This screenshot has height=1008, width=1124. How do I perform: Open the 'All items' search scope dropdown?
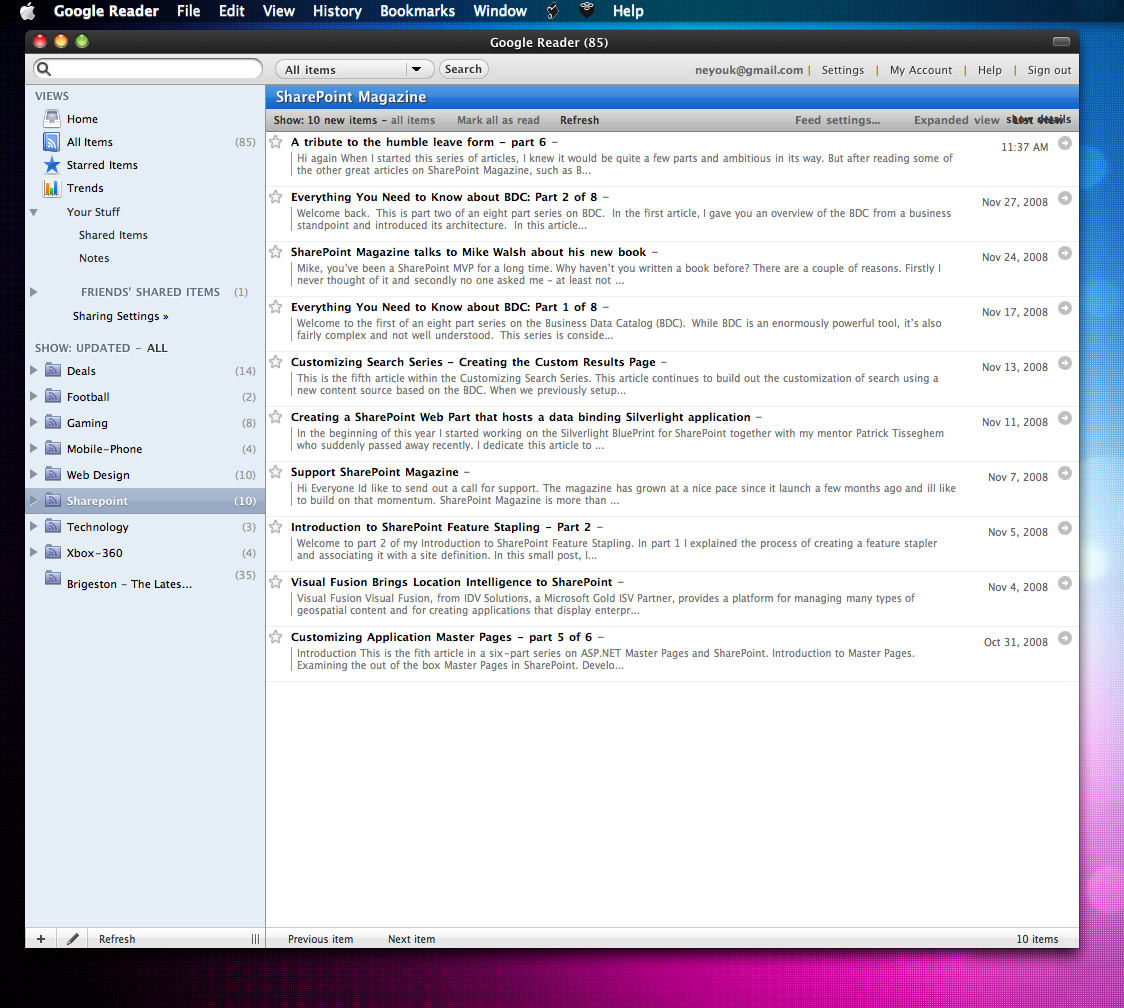355,69
